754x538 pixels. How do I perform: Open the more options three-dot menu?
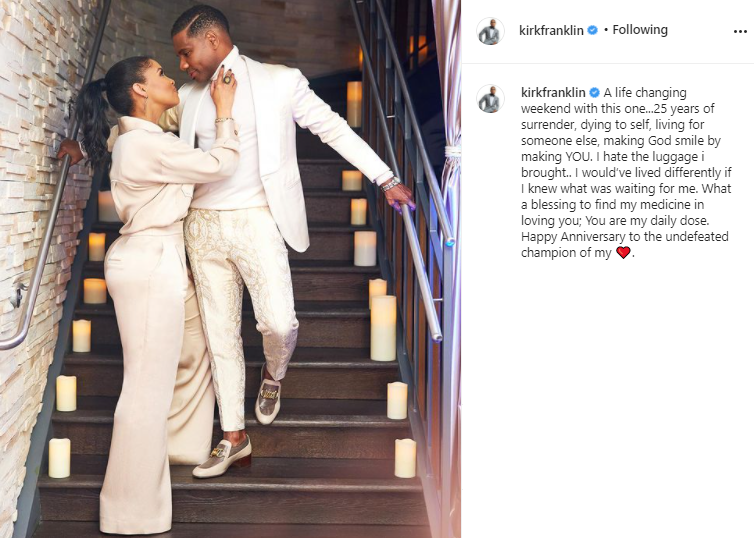pos(740,31)
